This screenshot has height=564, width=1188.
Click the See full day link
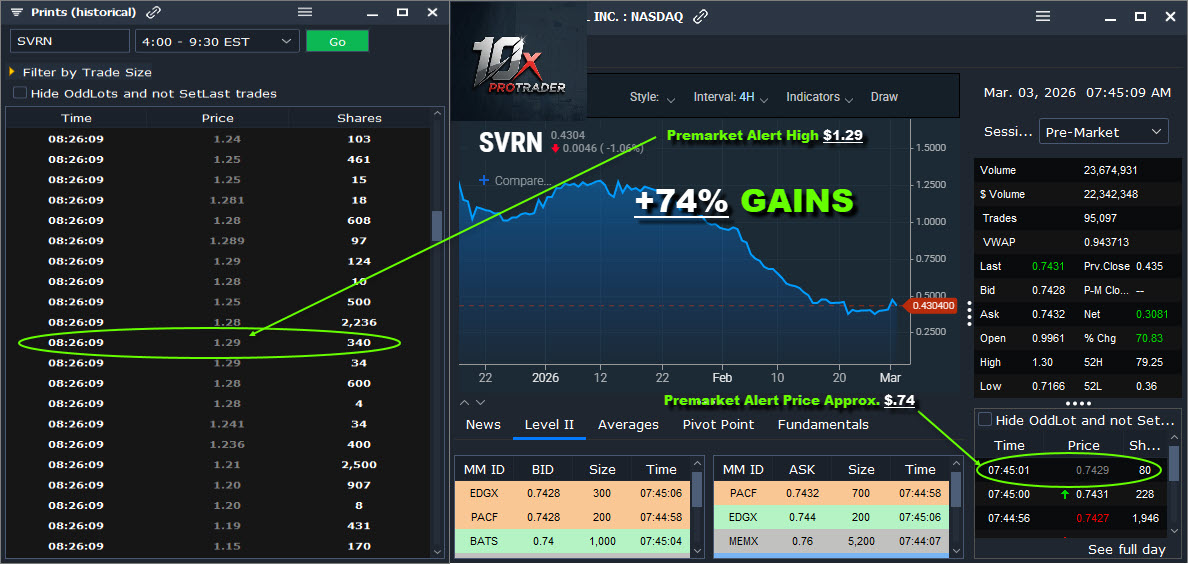pyautogui.click(x=1126, y=549)
